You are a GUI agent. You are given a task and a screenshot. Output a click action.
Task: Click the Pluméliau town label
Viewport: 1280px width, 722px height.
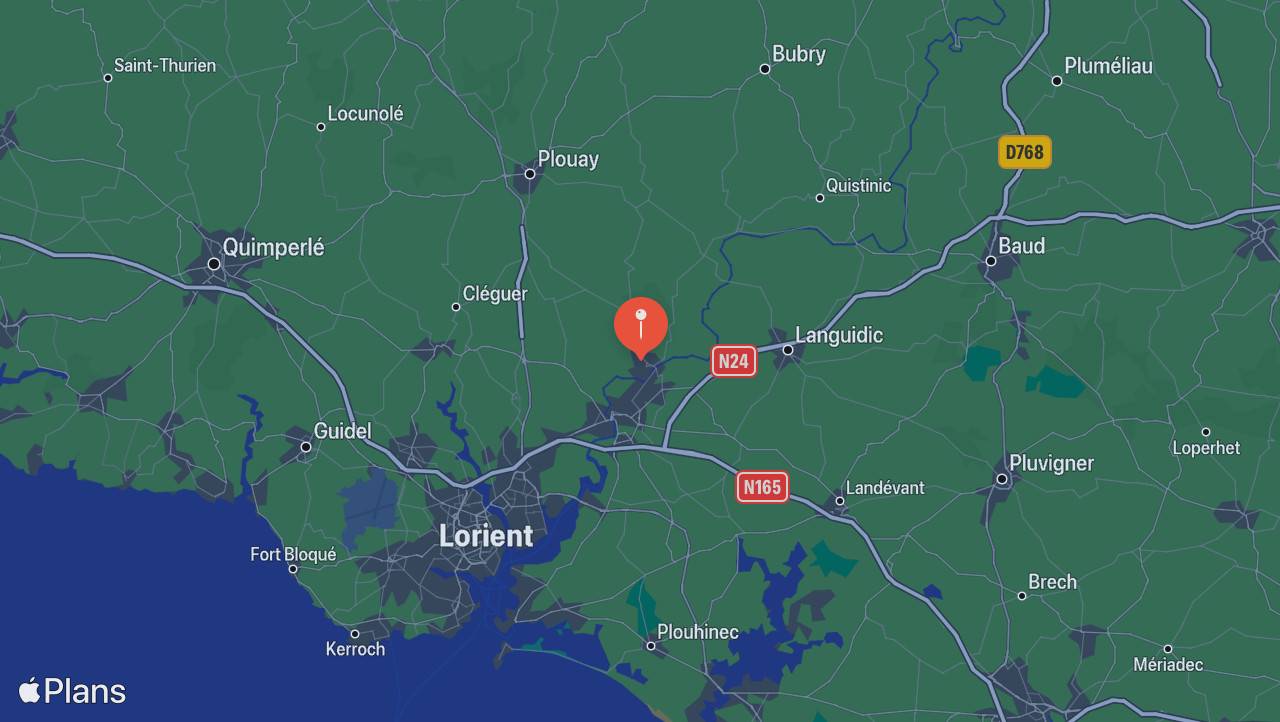(x=1108, y=66)
